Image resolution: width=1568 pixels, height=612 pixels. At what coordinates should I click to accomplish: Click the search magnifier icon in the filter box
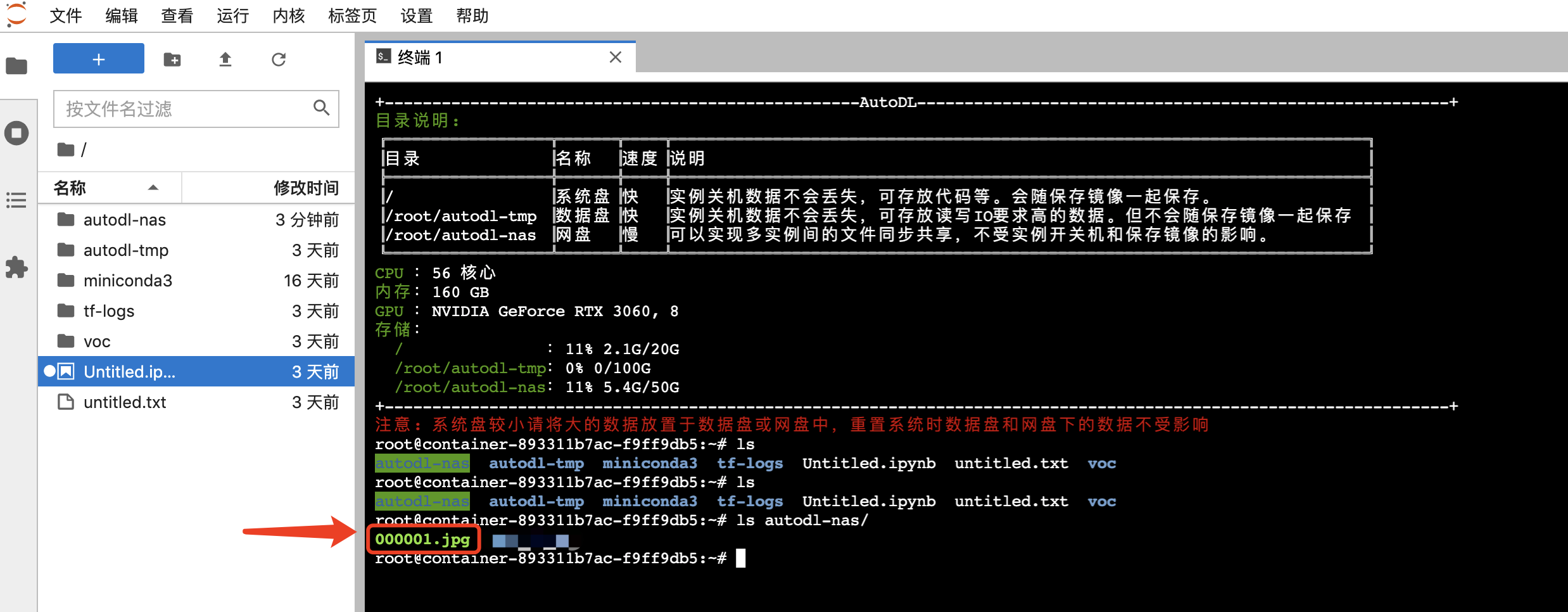click(x=322, y=108)
